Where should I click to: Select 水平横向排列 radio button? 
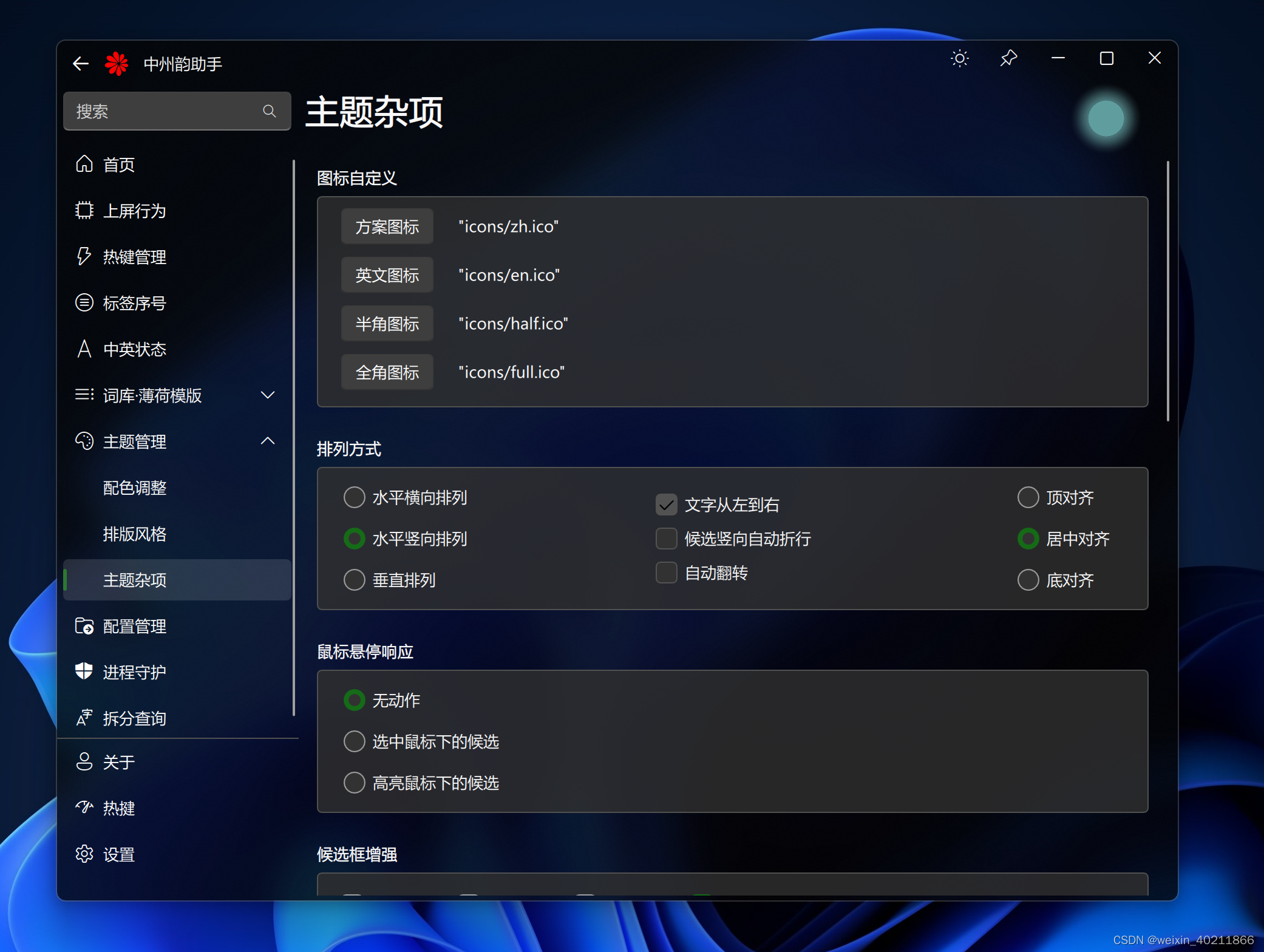[355, 497]
